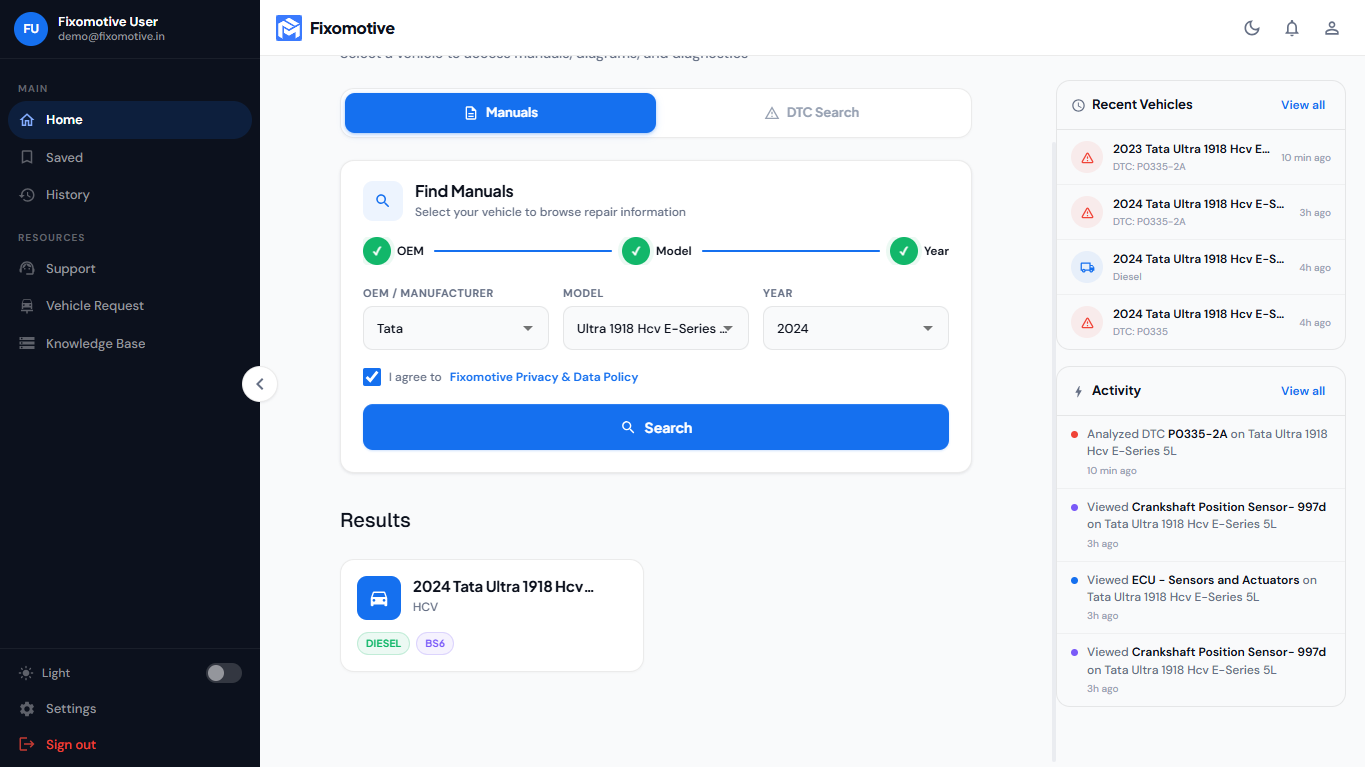The height and width of the screenshot is (767, 1365).
Task: Open Fixomotive Privacy & Data Policy link
Action: (x=544, y=377)
